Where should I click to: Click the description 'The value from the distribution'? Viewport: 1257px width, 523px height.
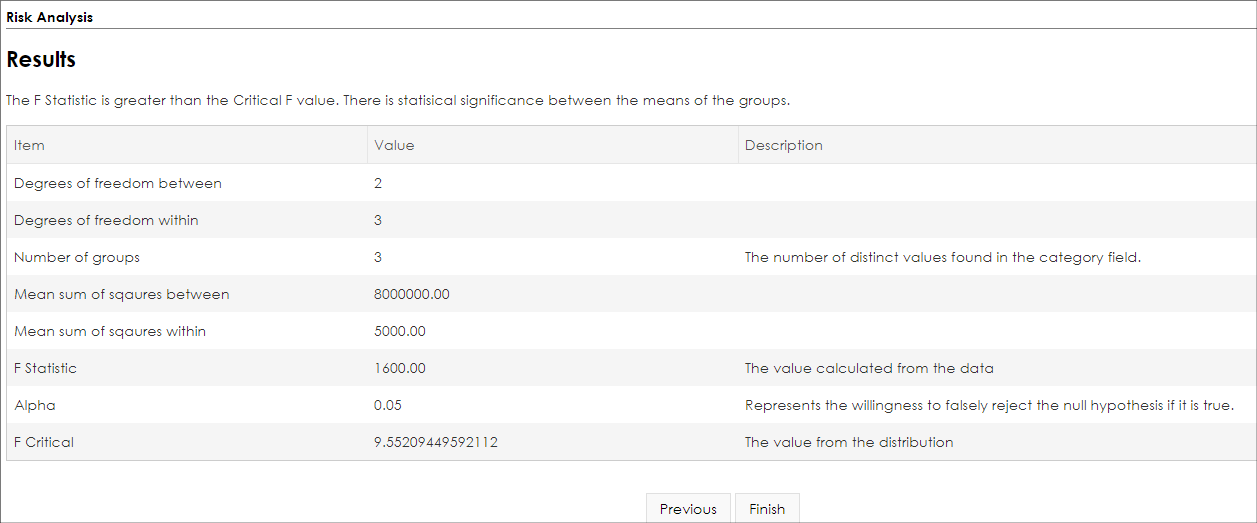[849, 442]
